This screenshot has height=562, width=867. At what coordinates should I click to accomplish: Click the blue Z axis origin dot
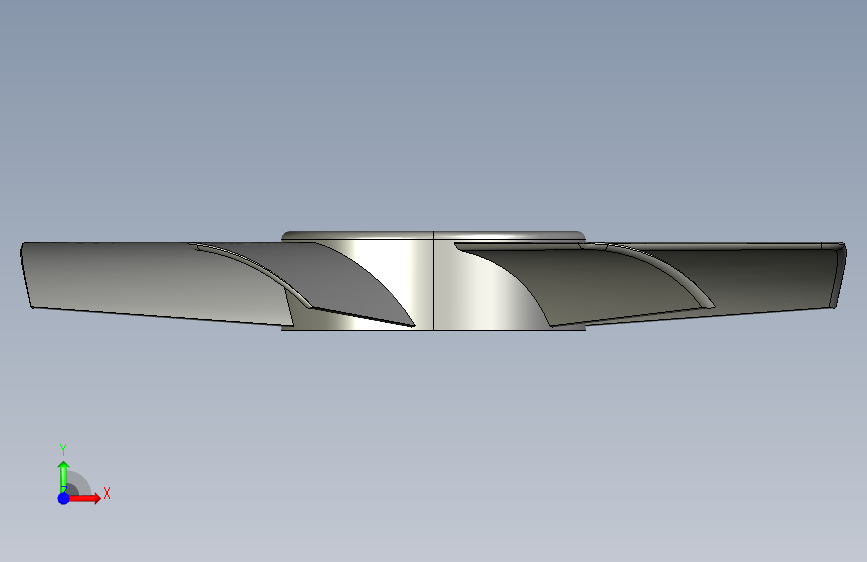[64, 498]
